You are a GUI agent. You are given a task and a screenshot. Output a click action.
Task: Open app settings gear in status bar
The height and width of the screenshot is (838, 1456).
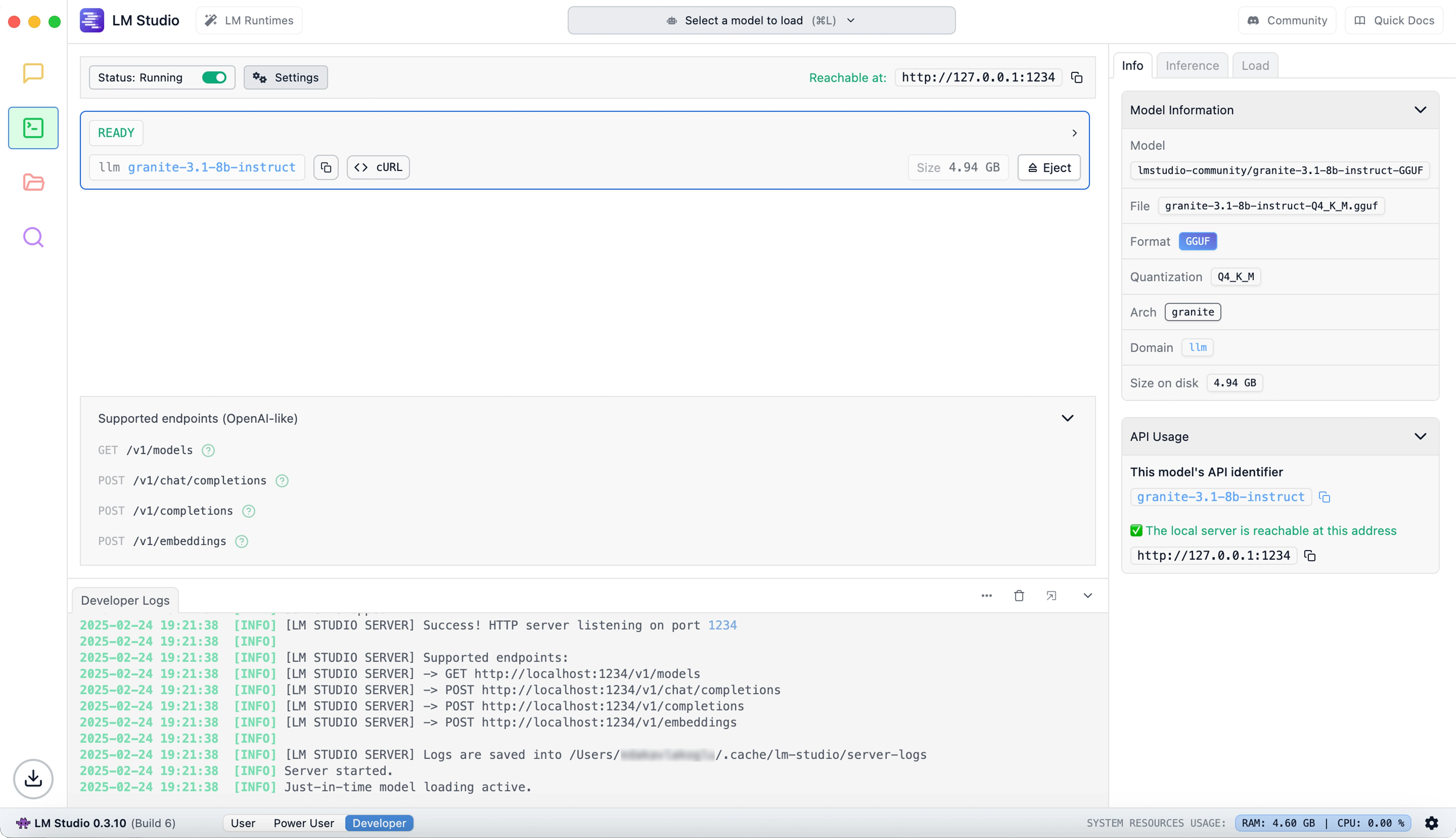pyautogui.click(x=1431, y=823)
